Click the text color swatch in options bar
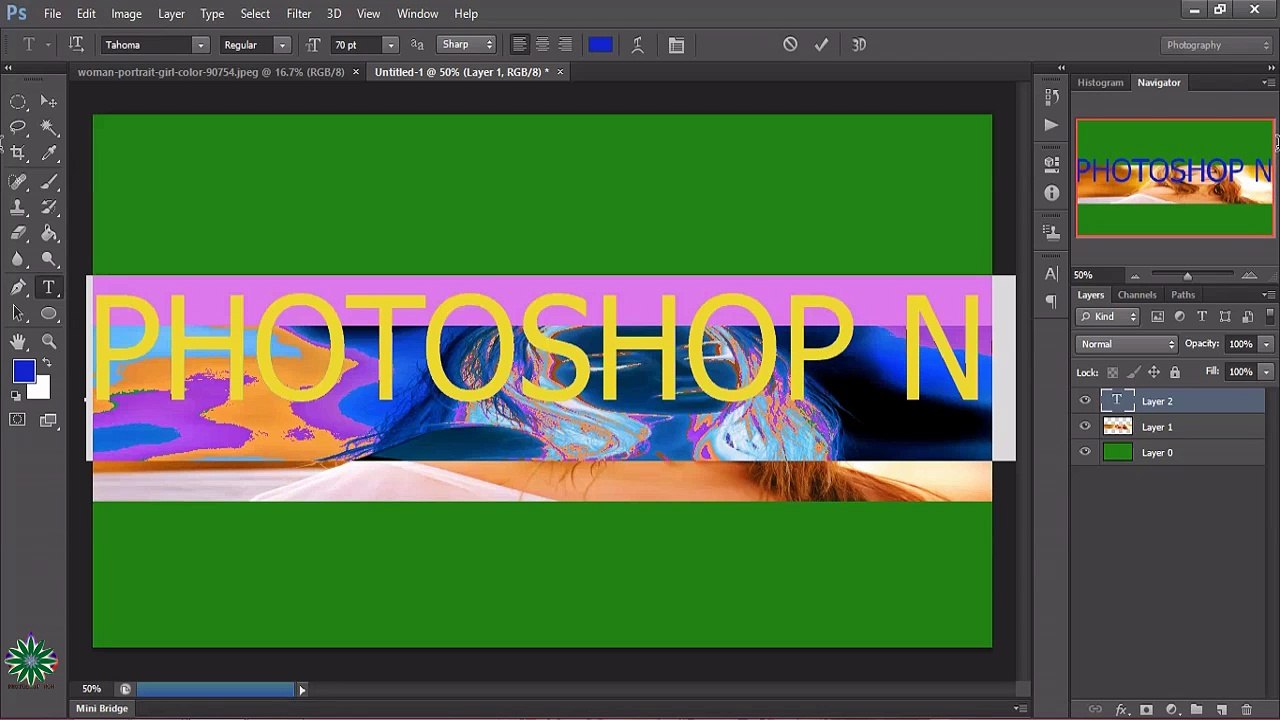This screenshot has width=1280, height=720. (x=600, y=45)
